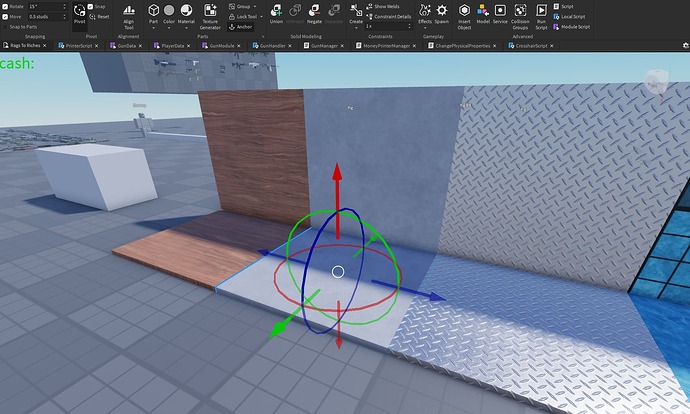
Task: Toggle the Rotate snapping checkbox
Action: pos(5,7)
